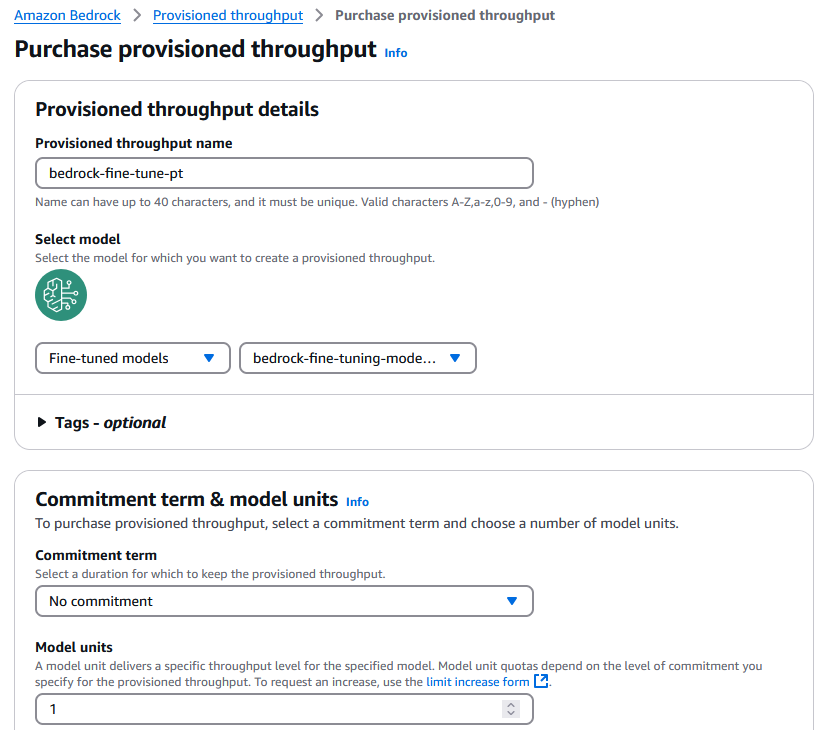This screenshot has width=822, height=730.
Task: Open the external limit increase form icon
Action: [541, 682]
